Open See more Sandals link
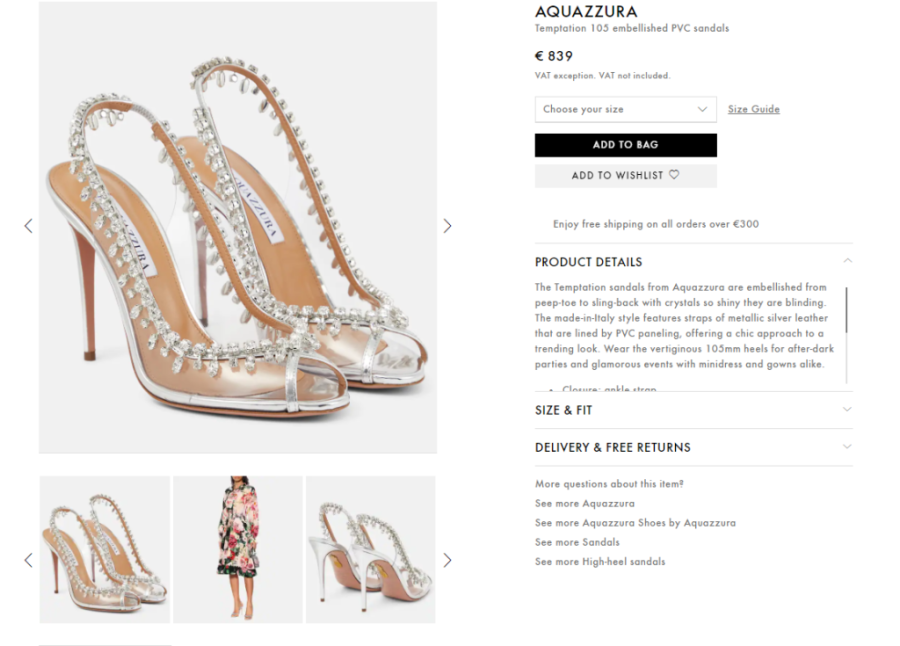The width and height of the screenshot is (900, 646). [577, 542]
